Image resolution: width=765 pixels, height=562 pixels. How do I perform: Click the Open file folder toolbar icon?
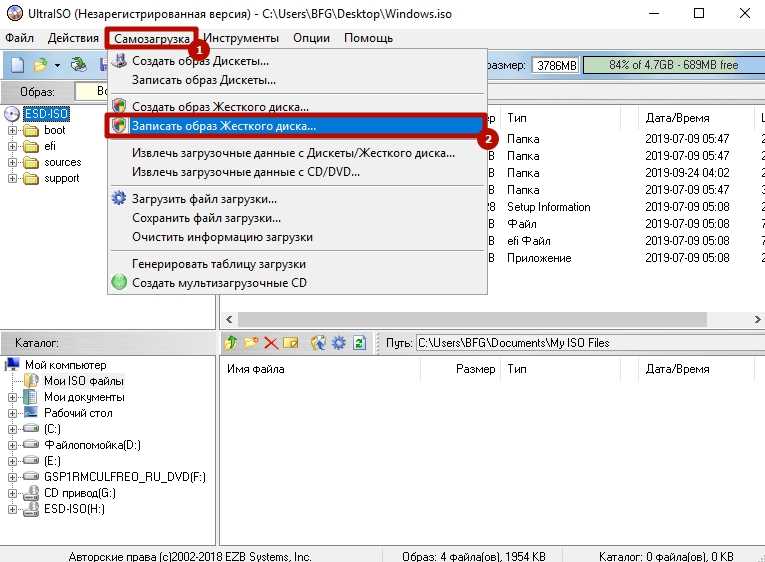pos(40,65)
